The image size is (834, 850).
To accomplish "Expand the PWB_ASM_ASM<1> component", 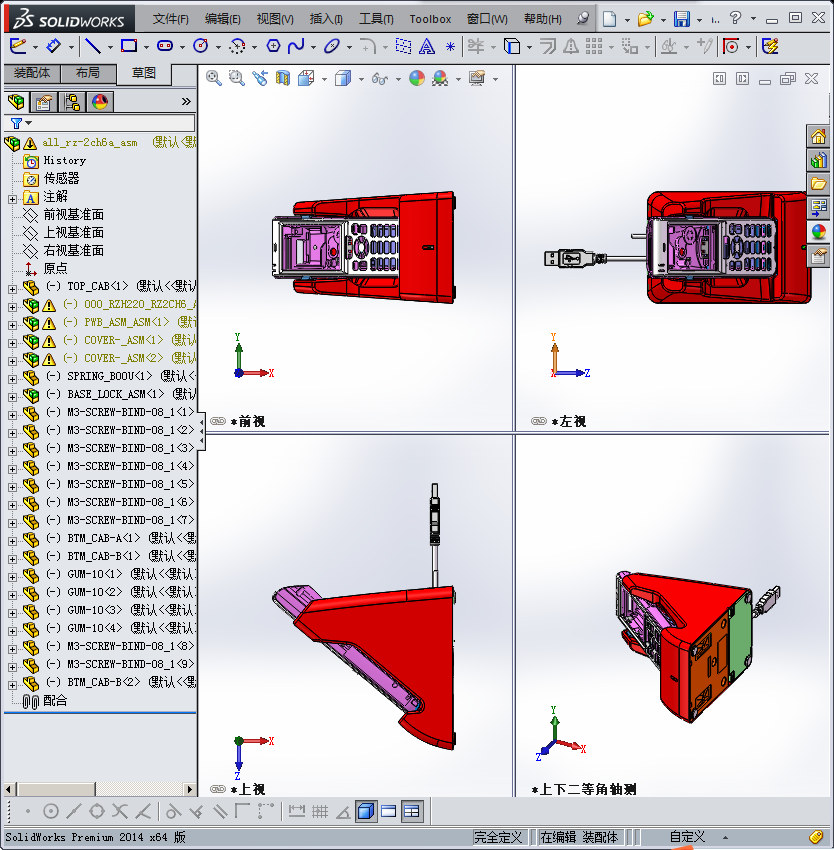I will coord(12,325).
